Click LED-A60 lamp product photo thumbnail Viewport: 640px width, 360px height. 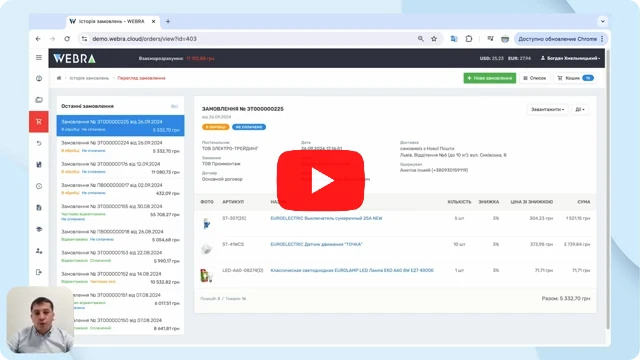click(207, 276)
